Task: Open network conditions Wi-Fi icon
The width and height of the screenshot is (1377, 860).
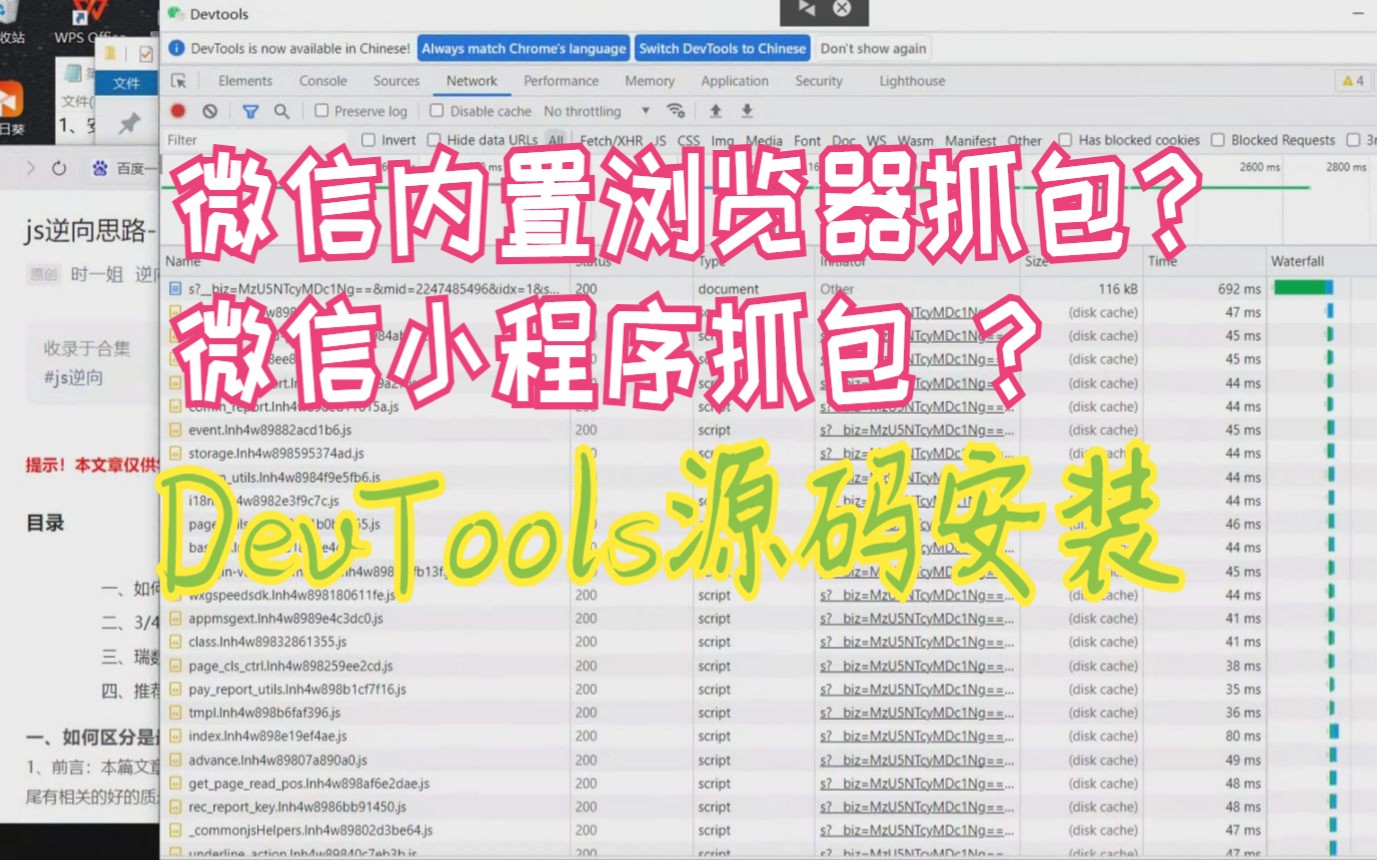Action: coord(676,111)
